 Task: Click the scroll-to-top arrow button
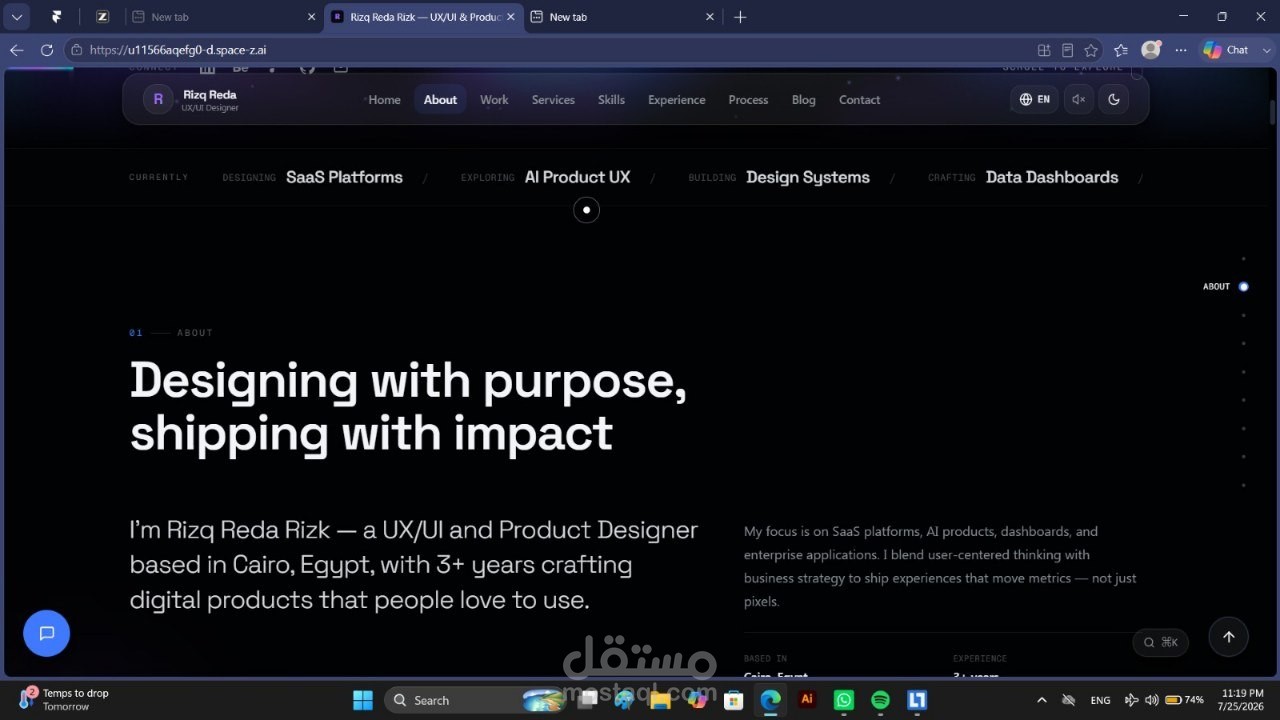click(x=1229, y=637)
